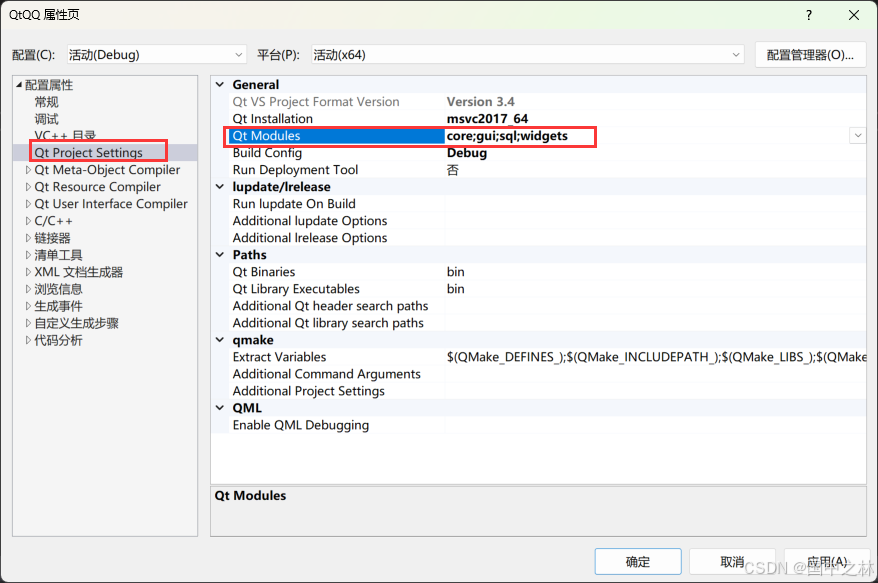Viewport: 878px width, 583px height.
Task: Select 代码分析 tree item
Action: 58,340
